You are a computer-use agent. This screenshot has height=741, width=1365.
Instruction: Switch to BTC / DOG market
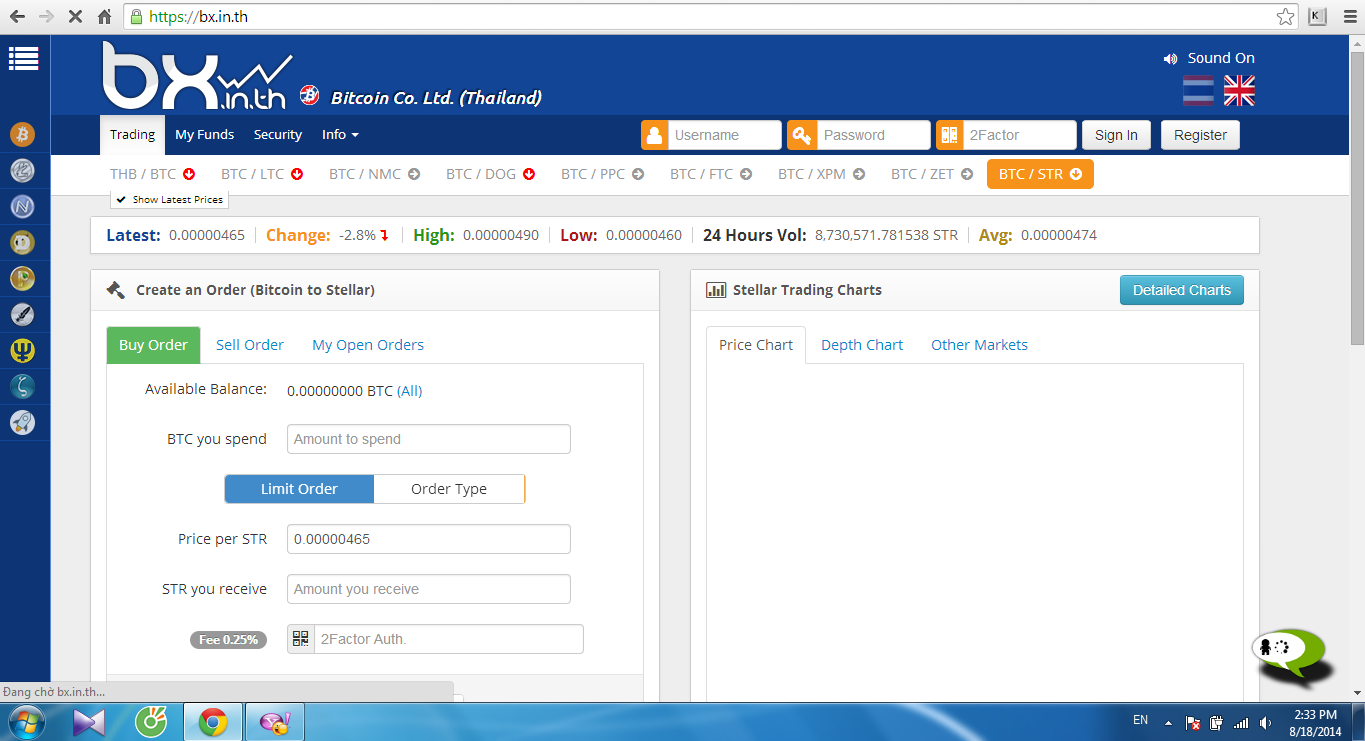[490, 174]
